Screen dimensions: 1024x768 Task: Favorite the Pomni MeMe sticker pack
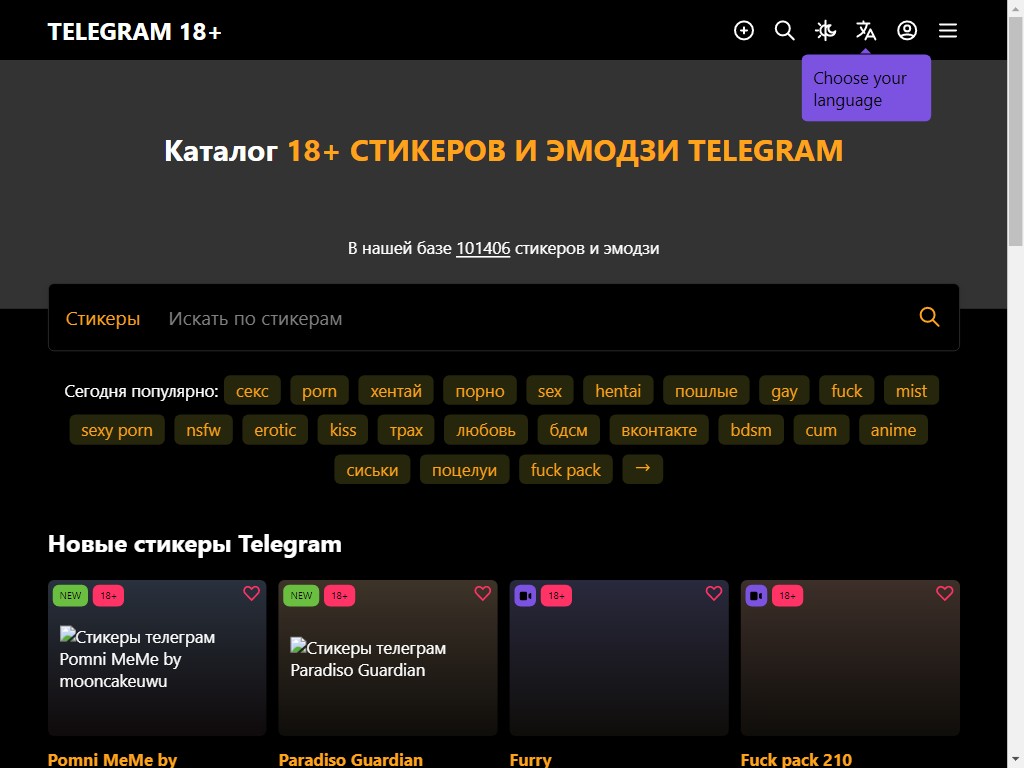[x=251, y=593]
